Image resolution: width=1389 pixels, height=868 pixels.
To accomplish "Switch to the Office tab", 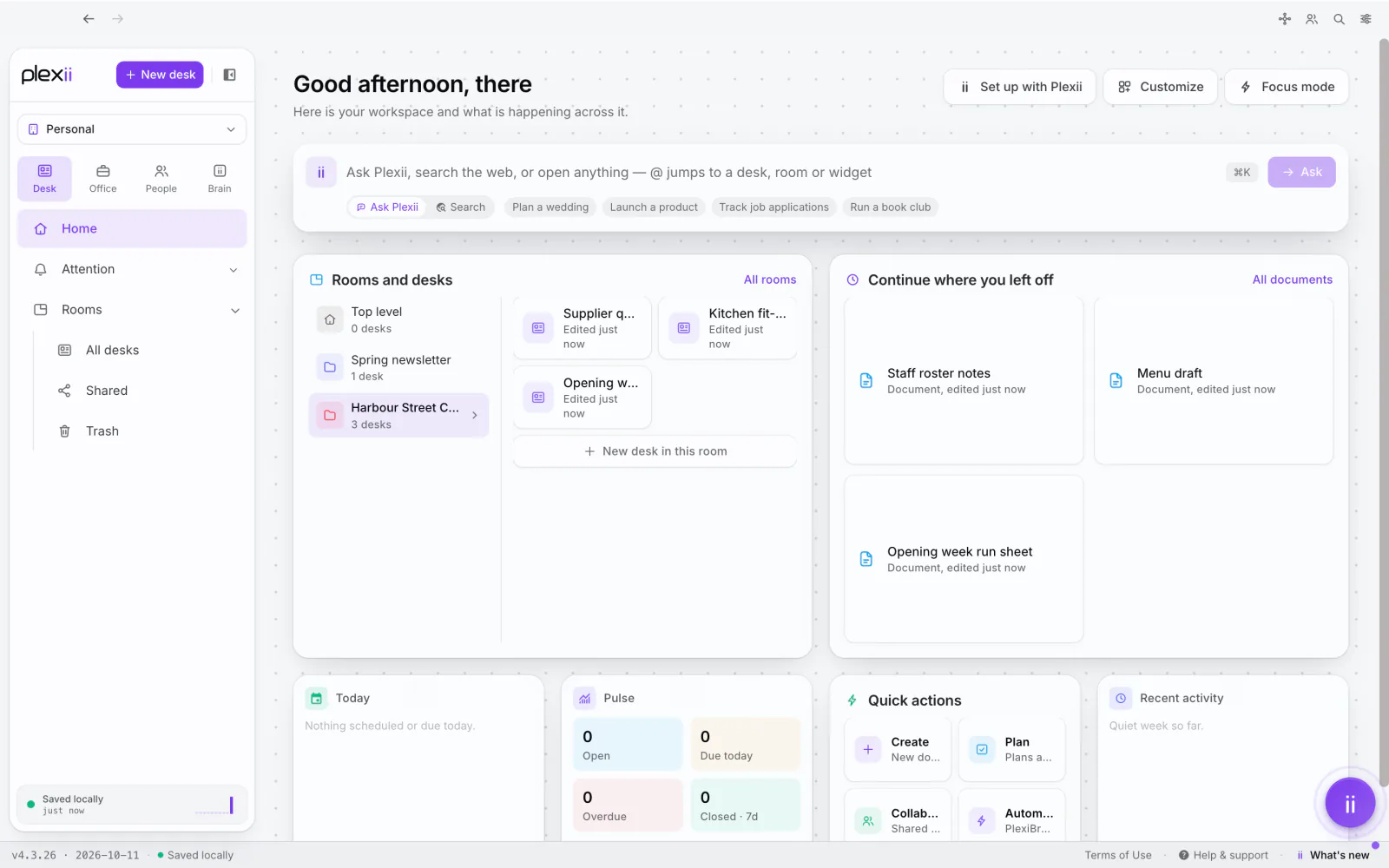I will (x=102, y=178).
